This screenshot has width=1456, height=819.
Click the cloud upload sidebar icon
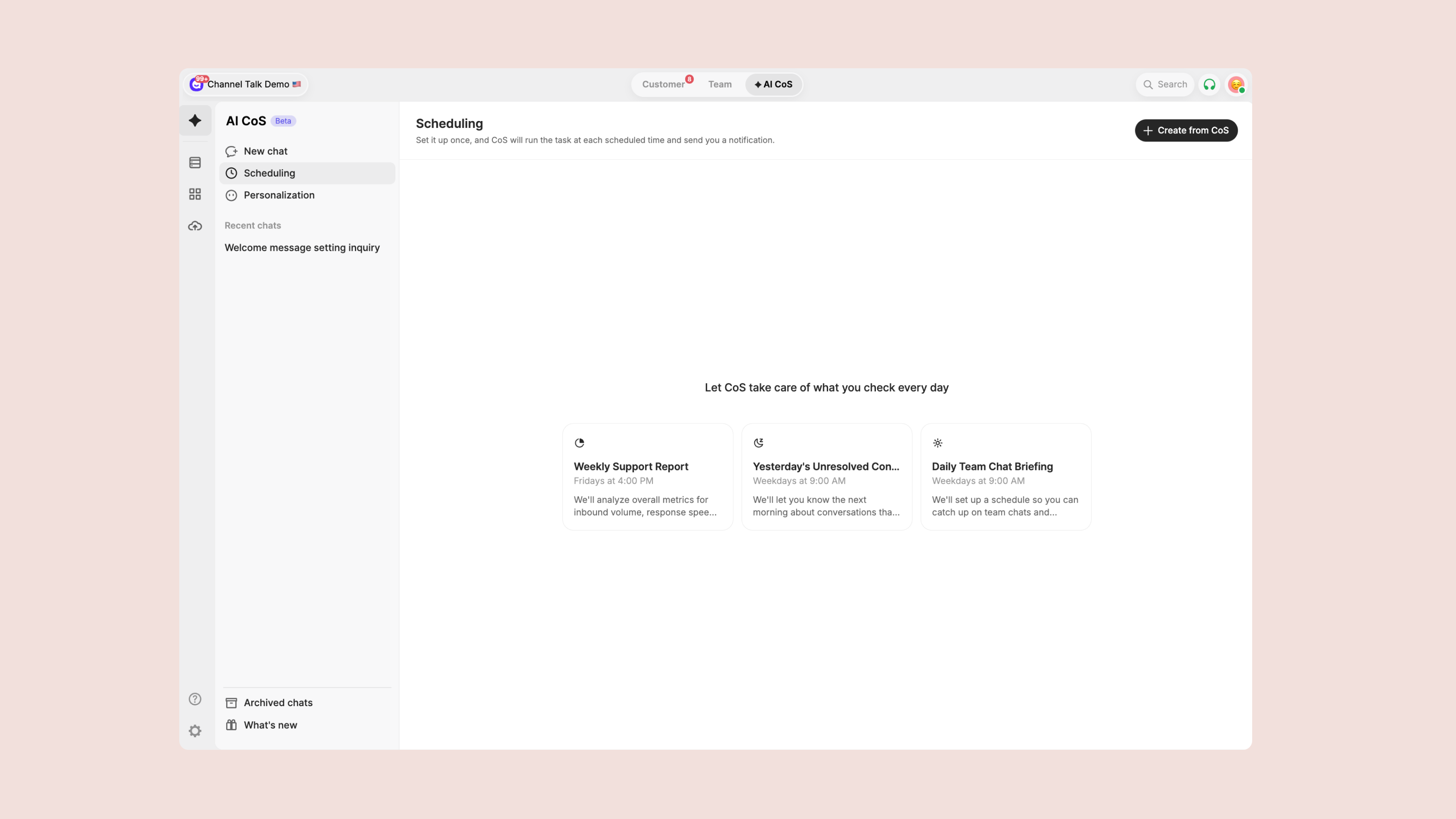[x=195, y=226]
